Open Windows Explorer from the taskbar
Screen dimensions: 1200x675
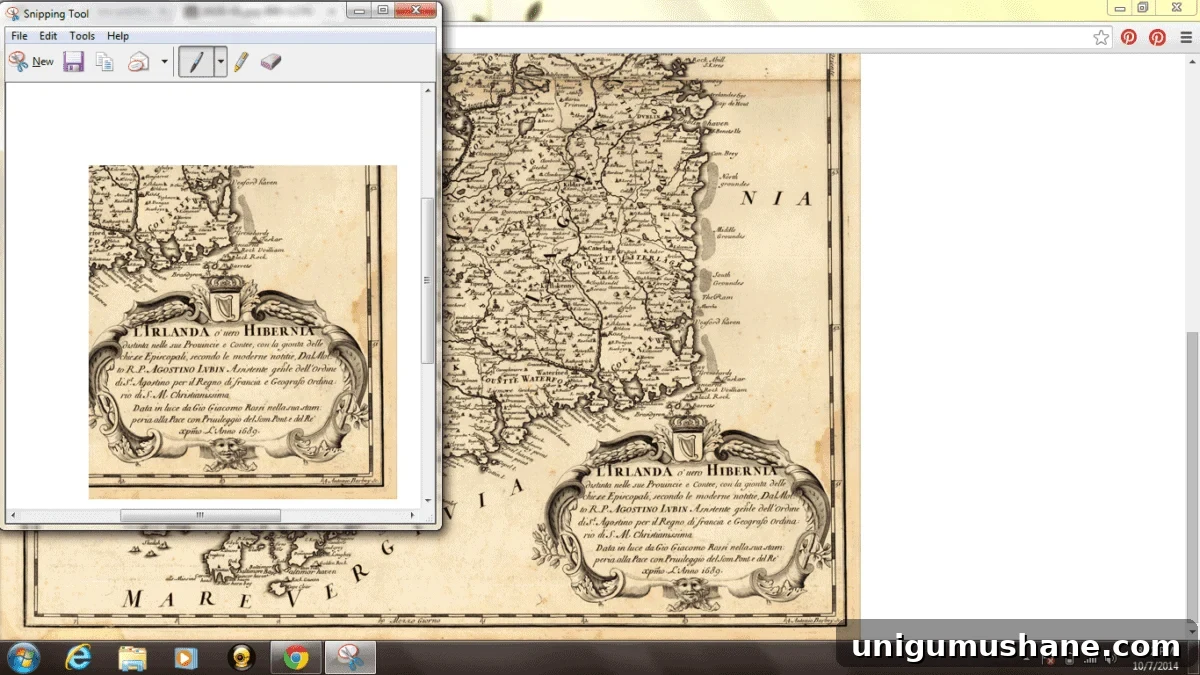click(133, 657)
